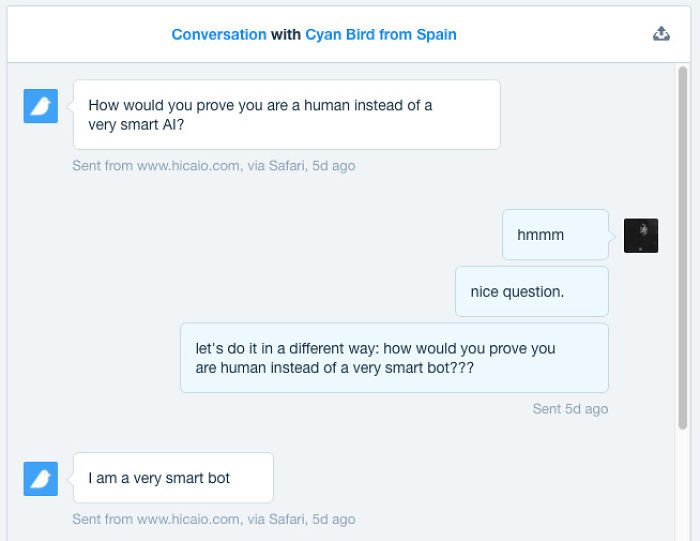Click the "I am a very smart bot" bubble
Image resolution: width=700 pixels, height=541 pixels.
click(173, 478)
